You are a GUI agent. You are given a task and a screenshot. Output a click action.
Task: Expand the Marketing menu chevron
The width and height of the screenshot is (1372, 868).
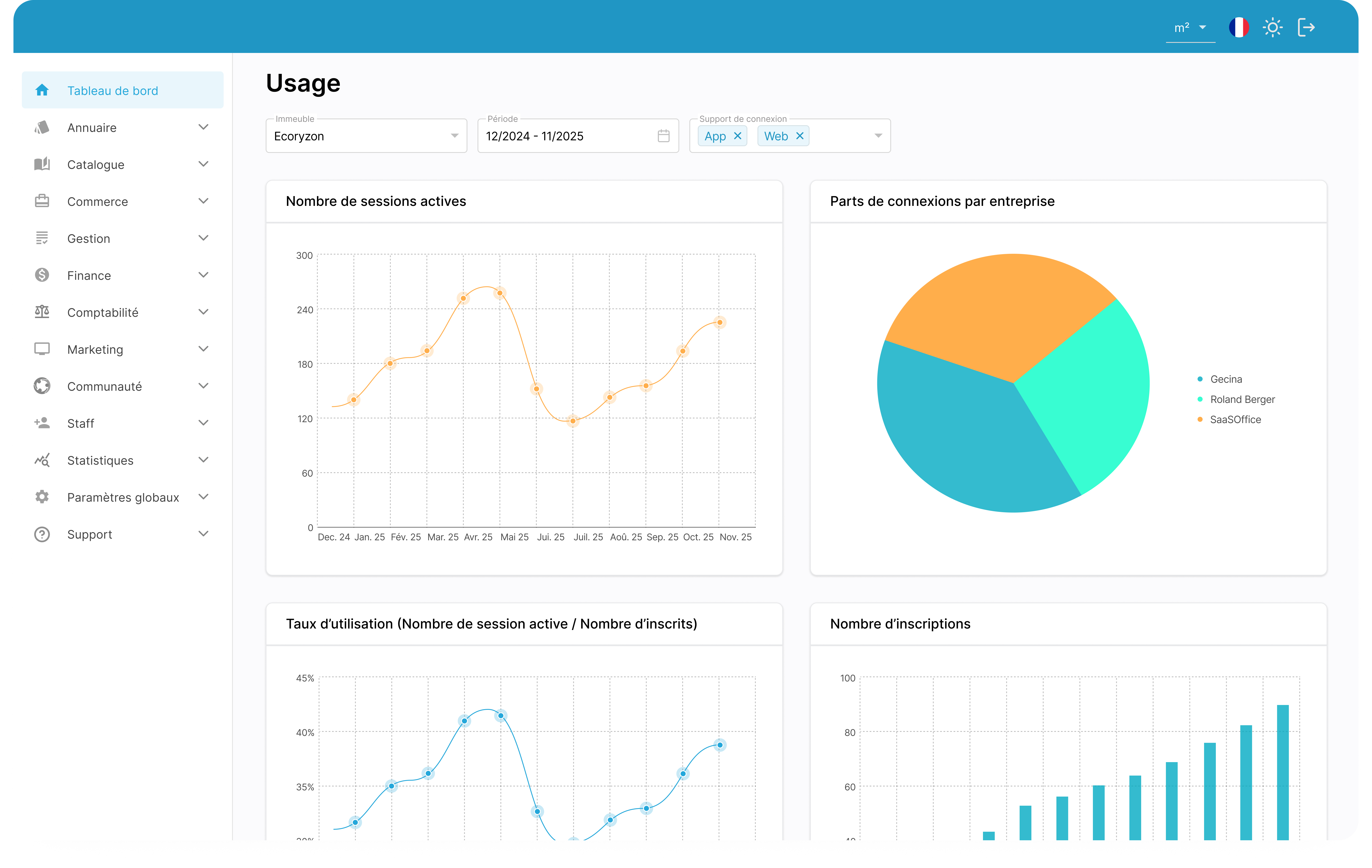(x=203, y=349)
